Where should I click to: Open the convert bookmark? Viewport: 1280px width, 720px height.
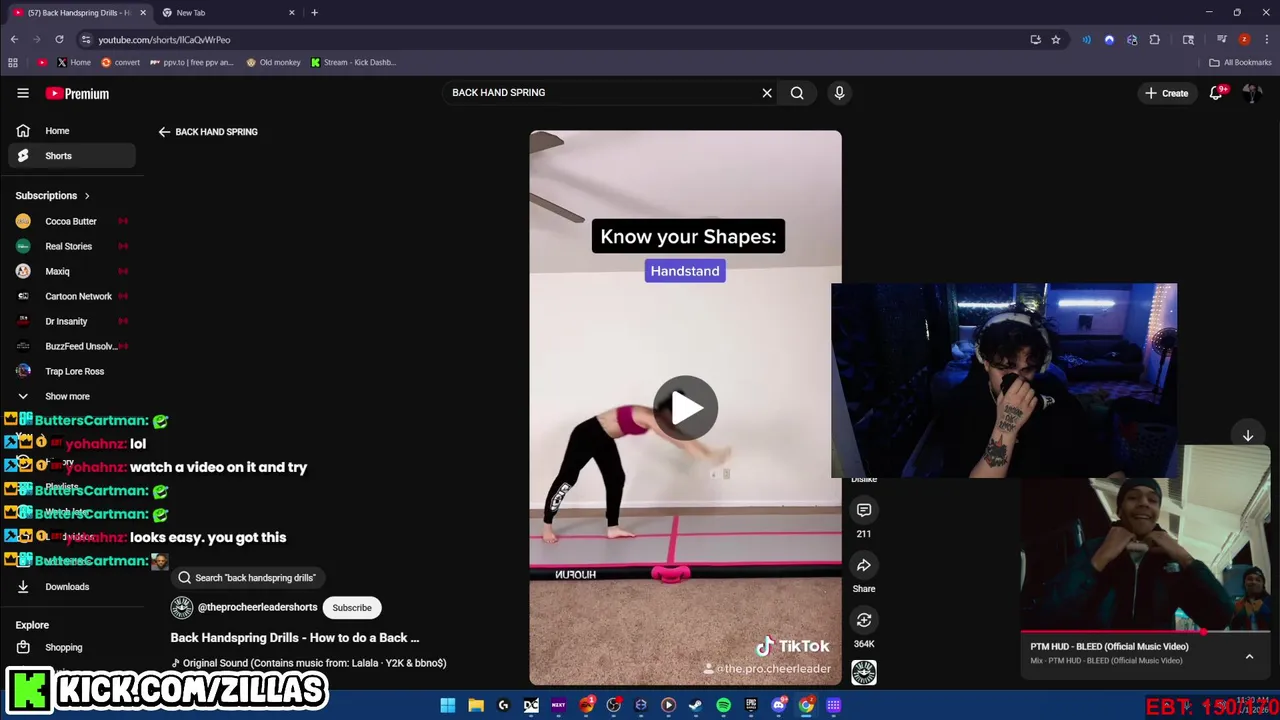[x=120, y=62]
